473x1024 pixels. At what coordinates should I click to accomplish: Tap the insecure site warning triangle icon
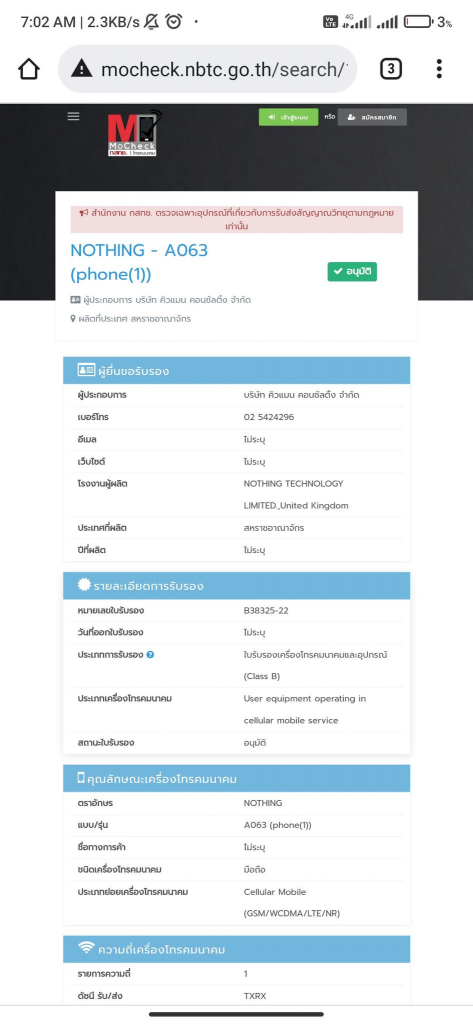coord(82,69)
